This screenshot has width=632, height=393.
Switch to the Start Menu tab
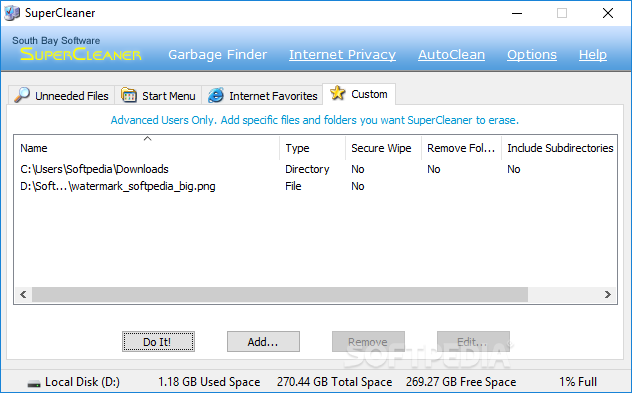[x=158, y=96]
